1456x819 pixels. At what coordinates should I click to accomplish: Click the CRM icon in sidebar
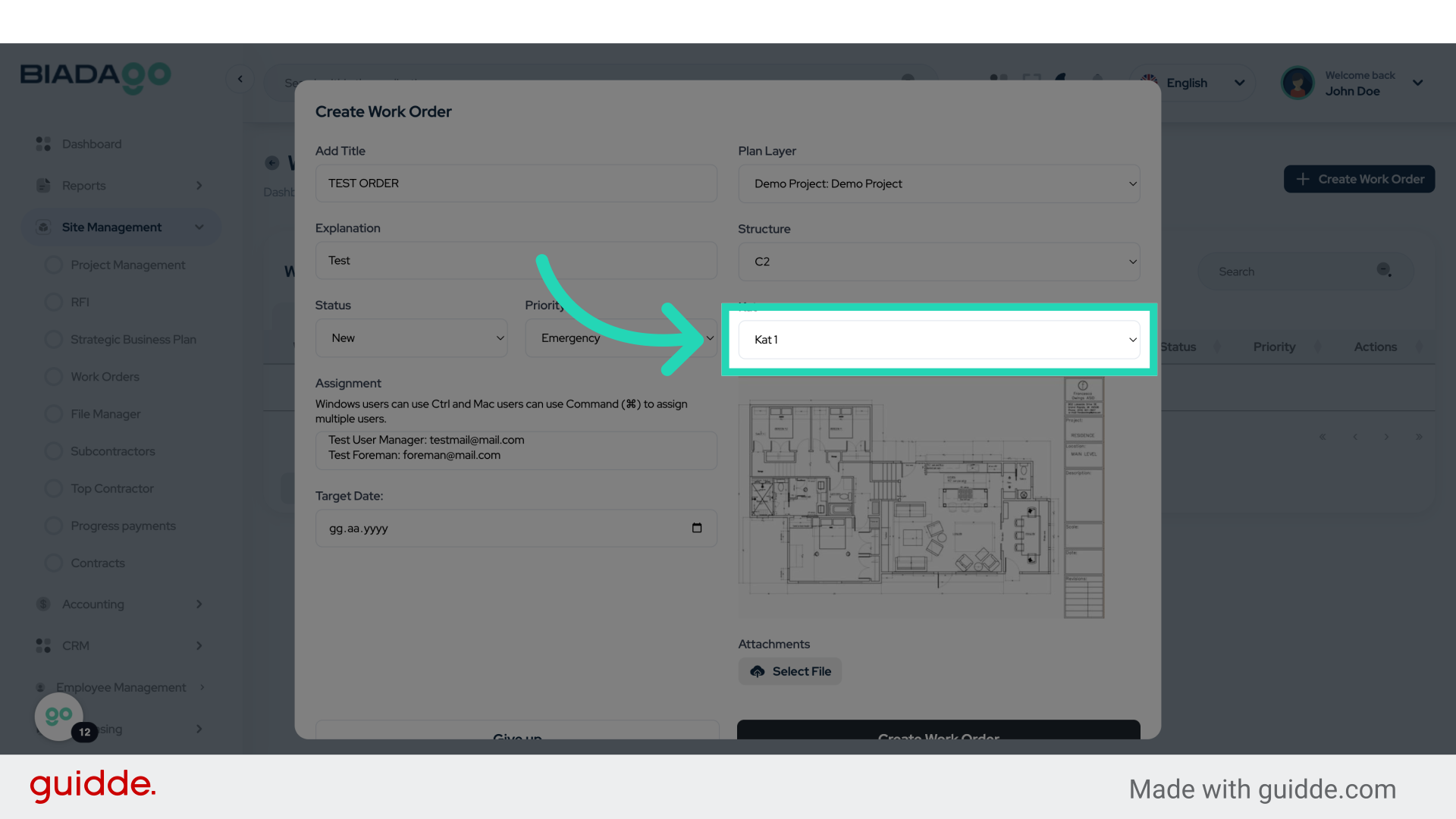(x=43, y=645)
